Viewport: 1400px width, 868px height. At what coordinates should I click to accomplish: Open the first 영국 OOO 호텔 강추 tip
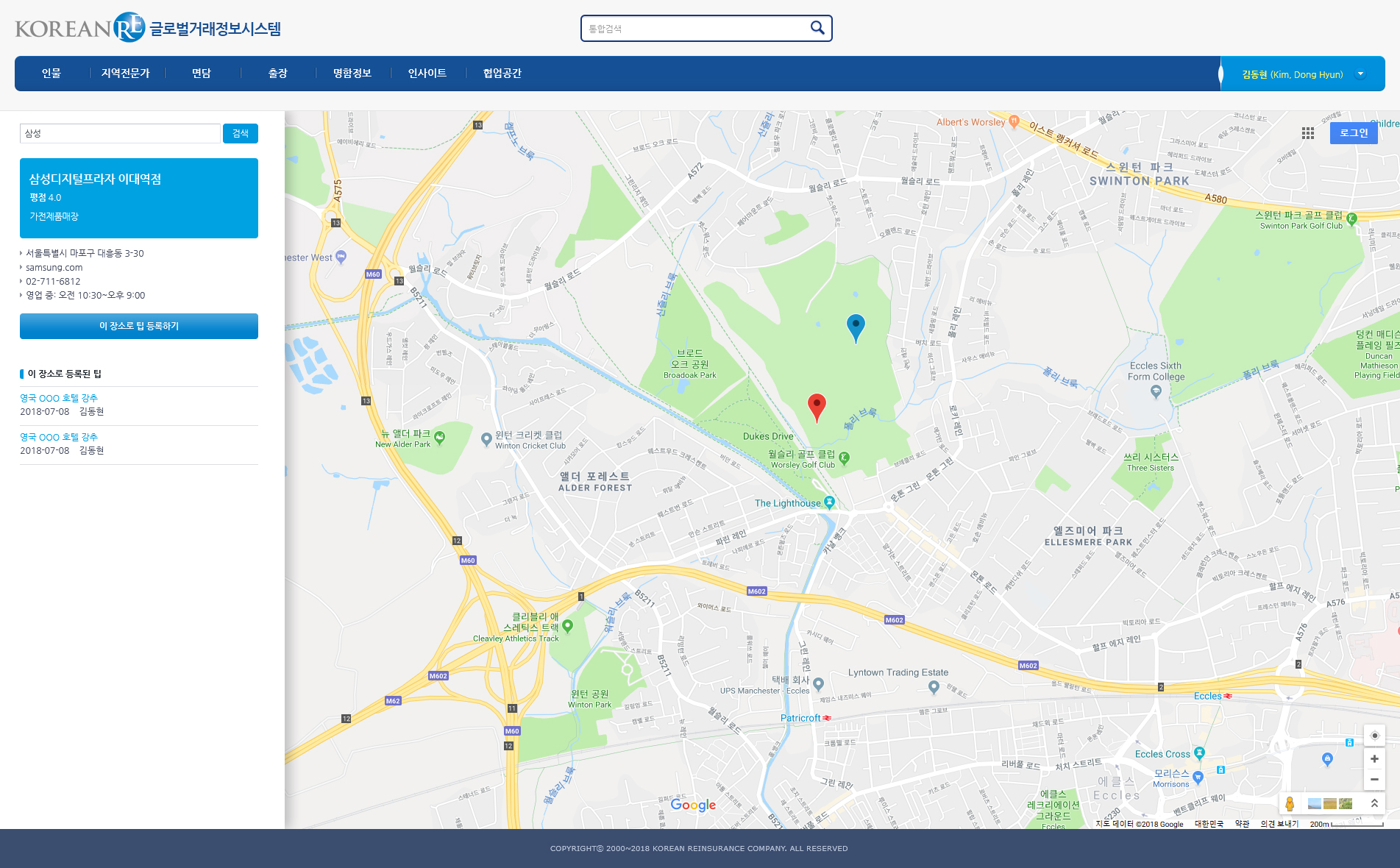coord(59,398)
